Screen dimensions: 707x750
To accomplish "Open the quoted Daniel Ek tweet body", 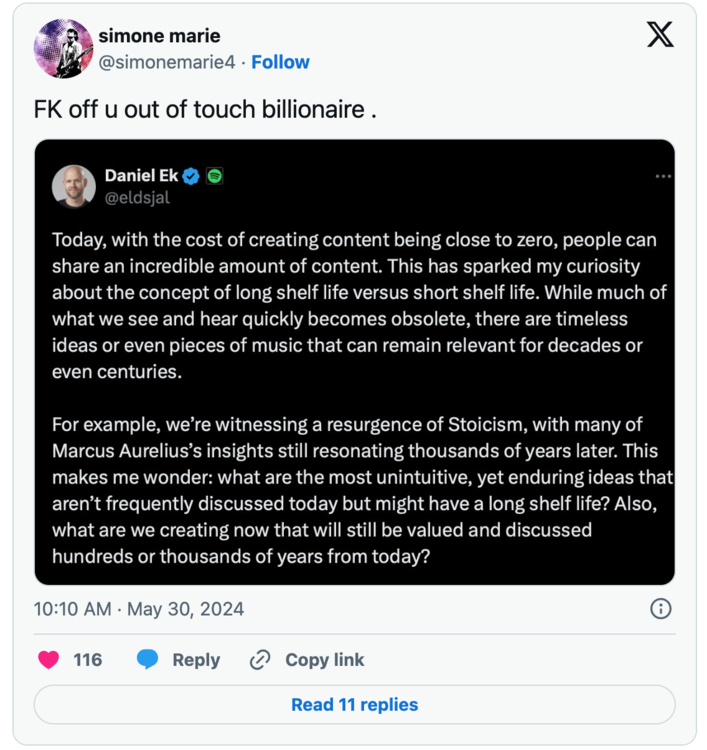I will pyautogui.click(x=355, y=400).
